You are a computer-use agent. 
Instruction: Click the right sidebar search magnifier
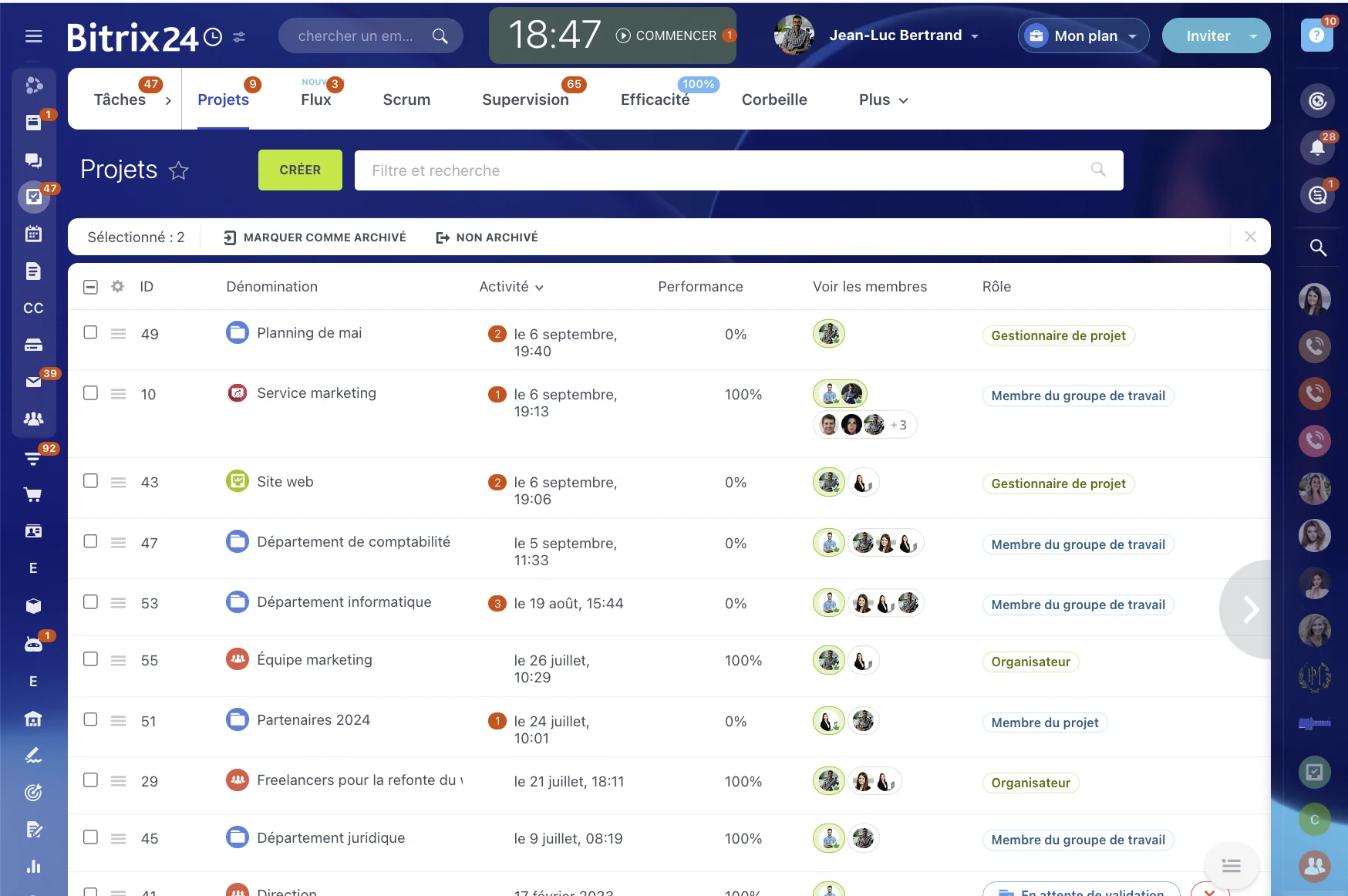[x=1318, y=248]
